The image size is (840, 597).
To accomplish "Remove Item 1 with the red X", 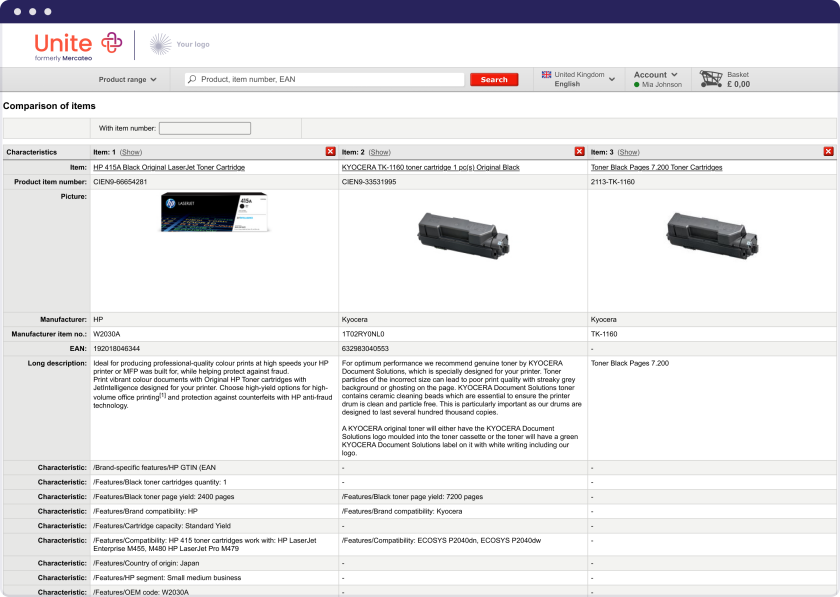I will click(x=331, y=152).
